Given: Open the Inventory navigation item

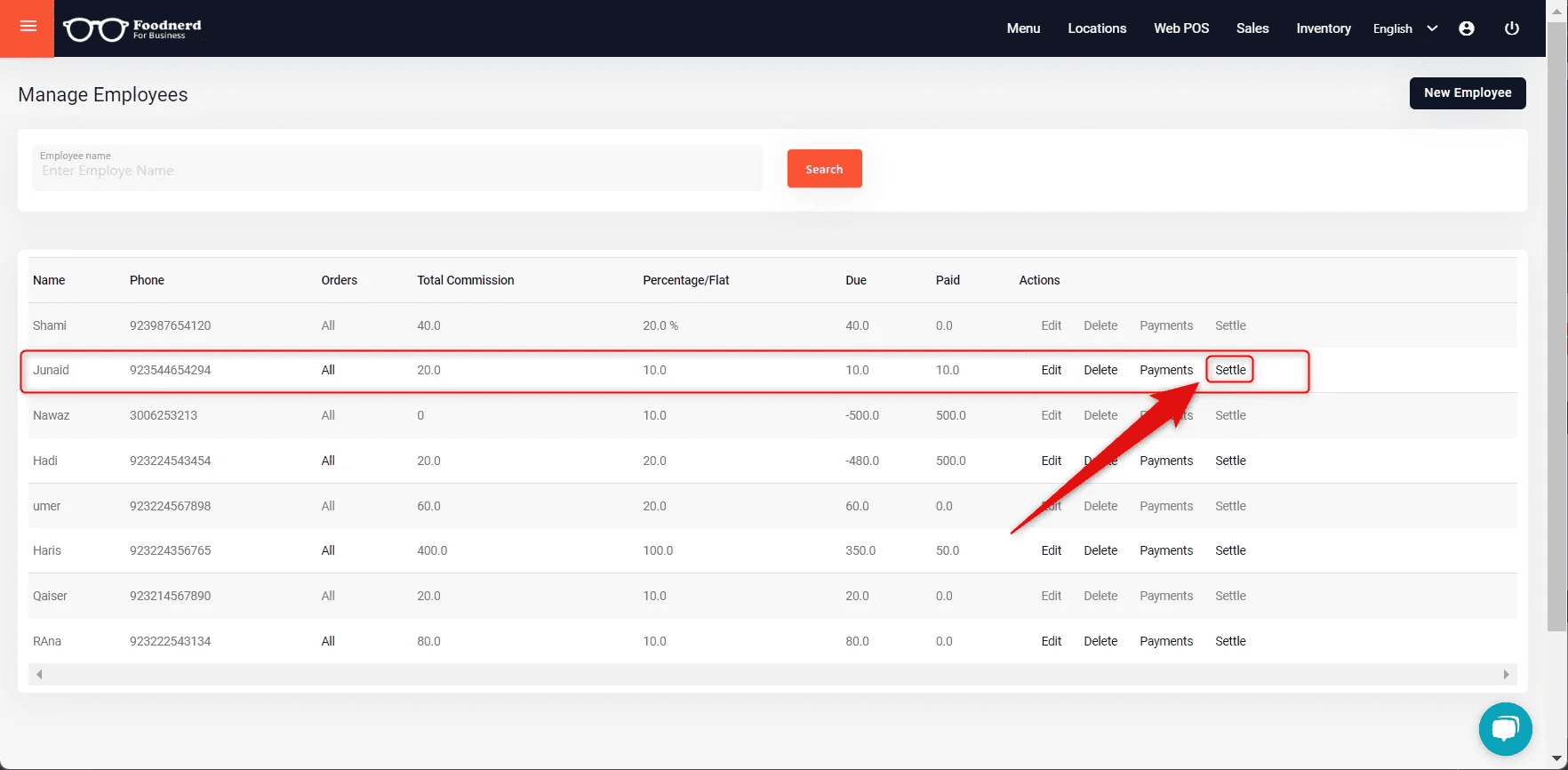Looking at the screenshot, I should (x=1324, y=28).
